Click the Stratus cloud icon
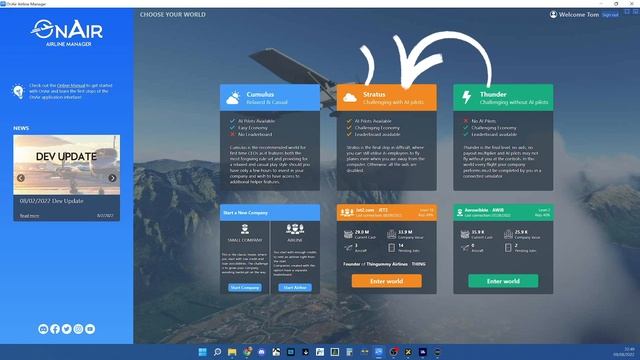The image size is (640, 360). tap(350, 98)
